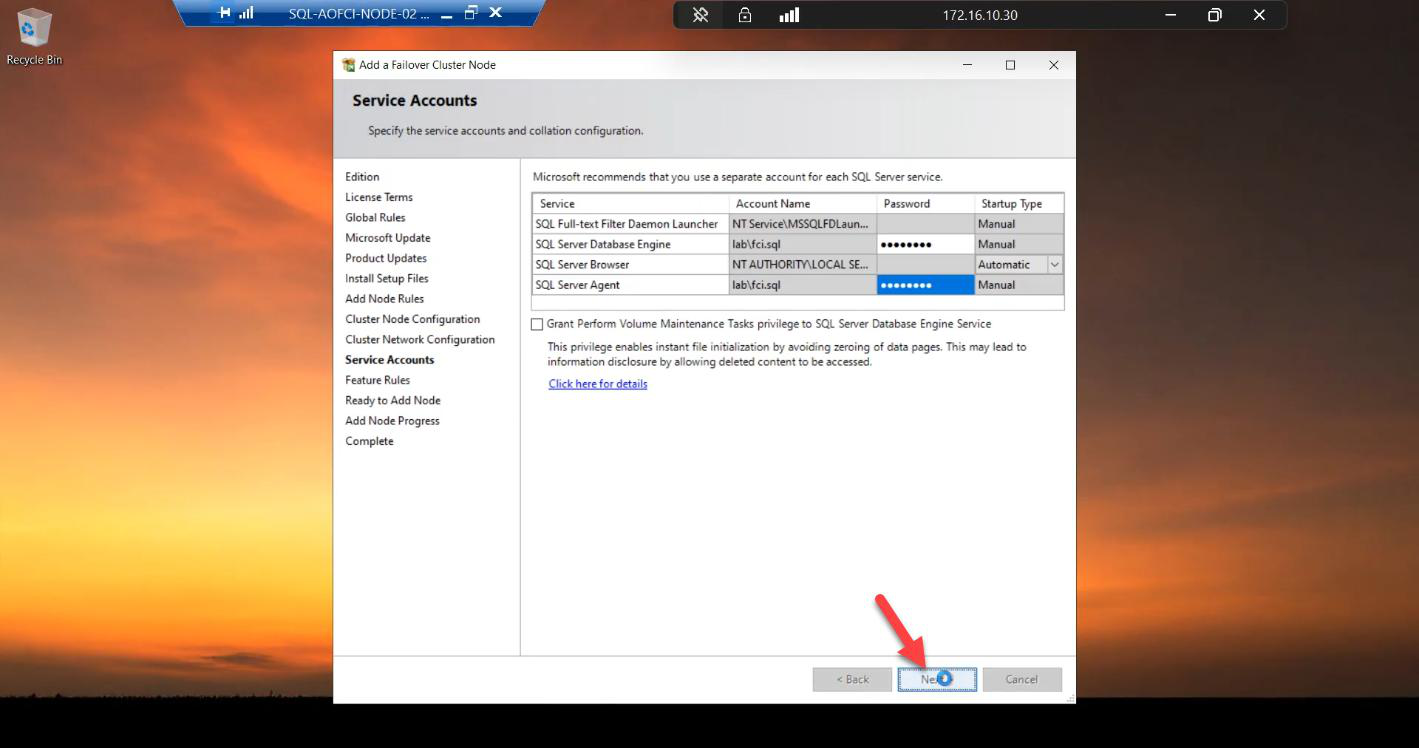Select the Global Rules step

tap(375, 217)
